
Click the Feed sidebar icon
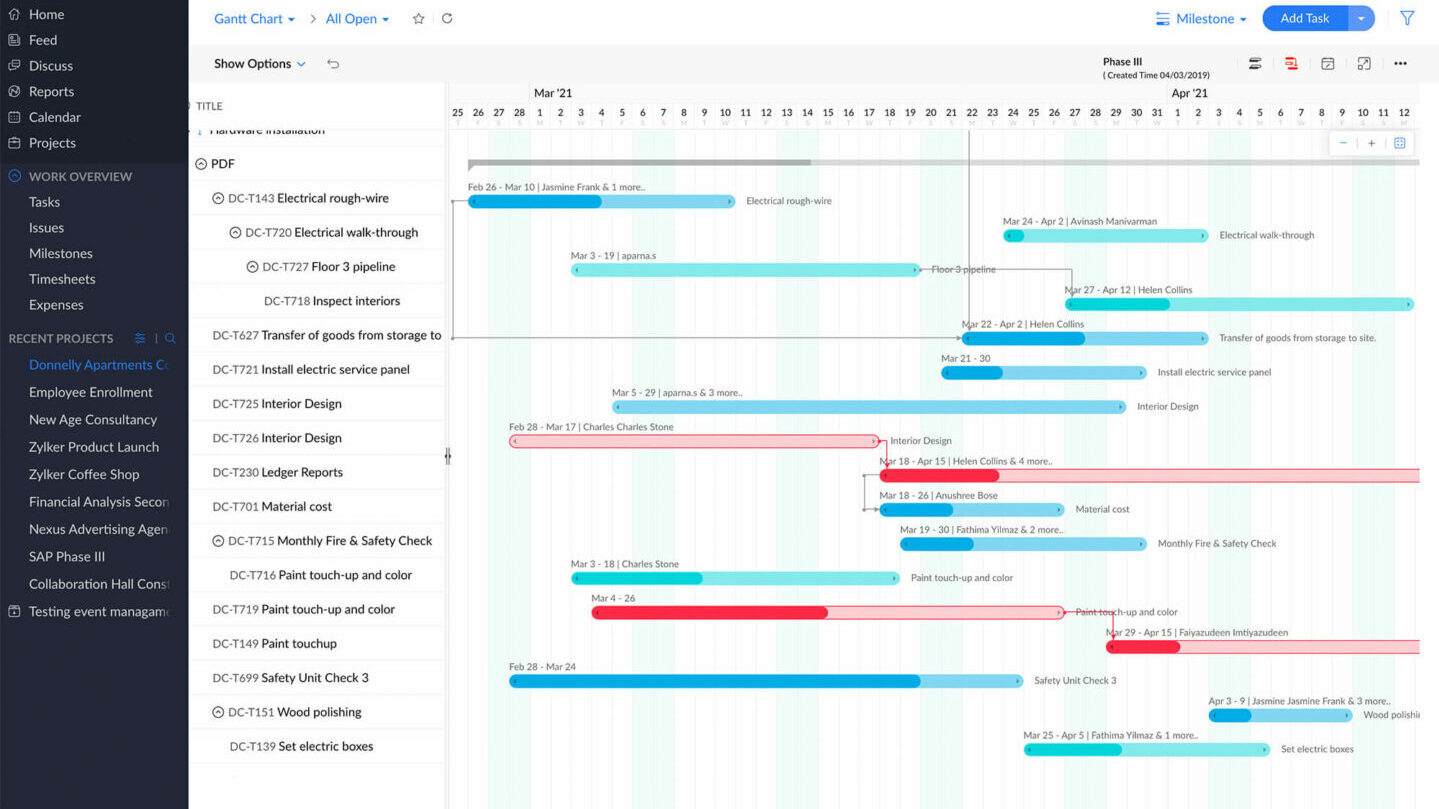pyautogui.click(x=14, y=40)
